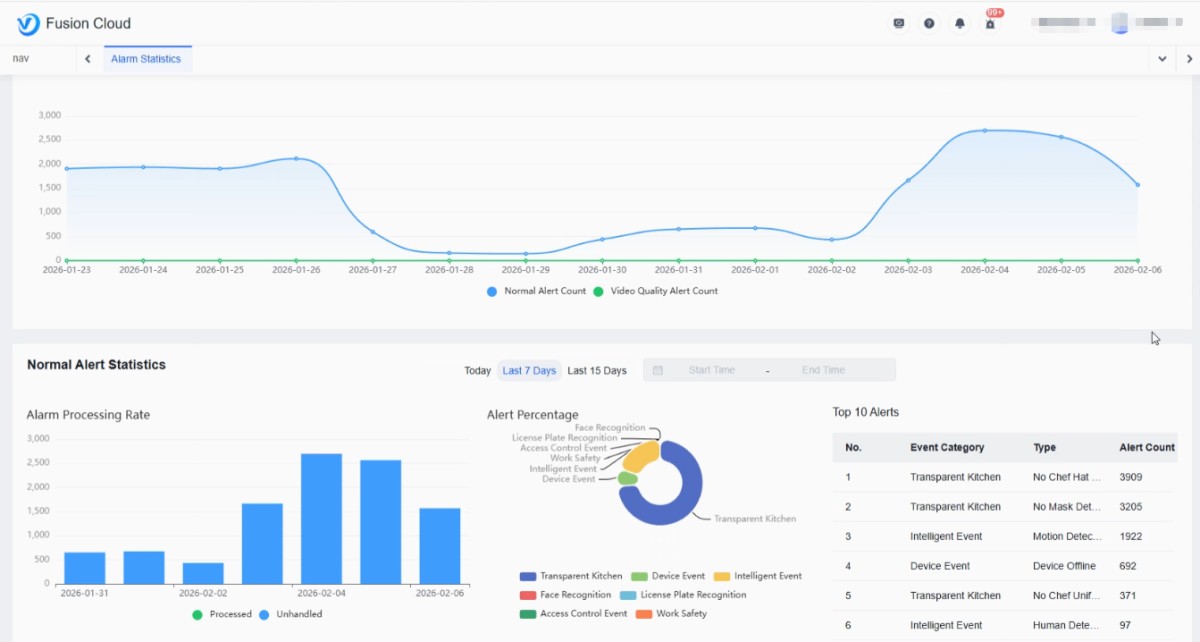Select the Today filter
Image resolution: width=1200 pixels, height=642 pixels.
(478, 370)
